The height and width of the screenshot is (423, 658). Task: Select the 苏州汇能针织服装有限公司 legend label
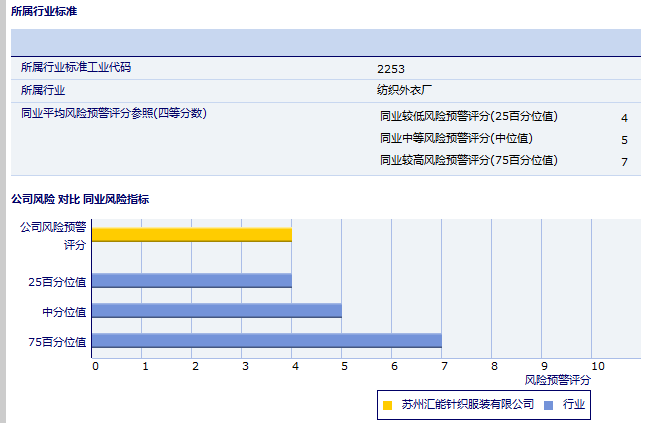click(467, 405)
